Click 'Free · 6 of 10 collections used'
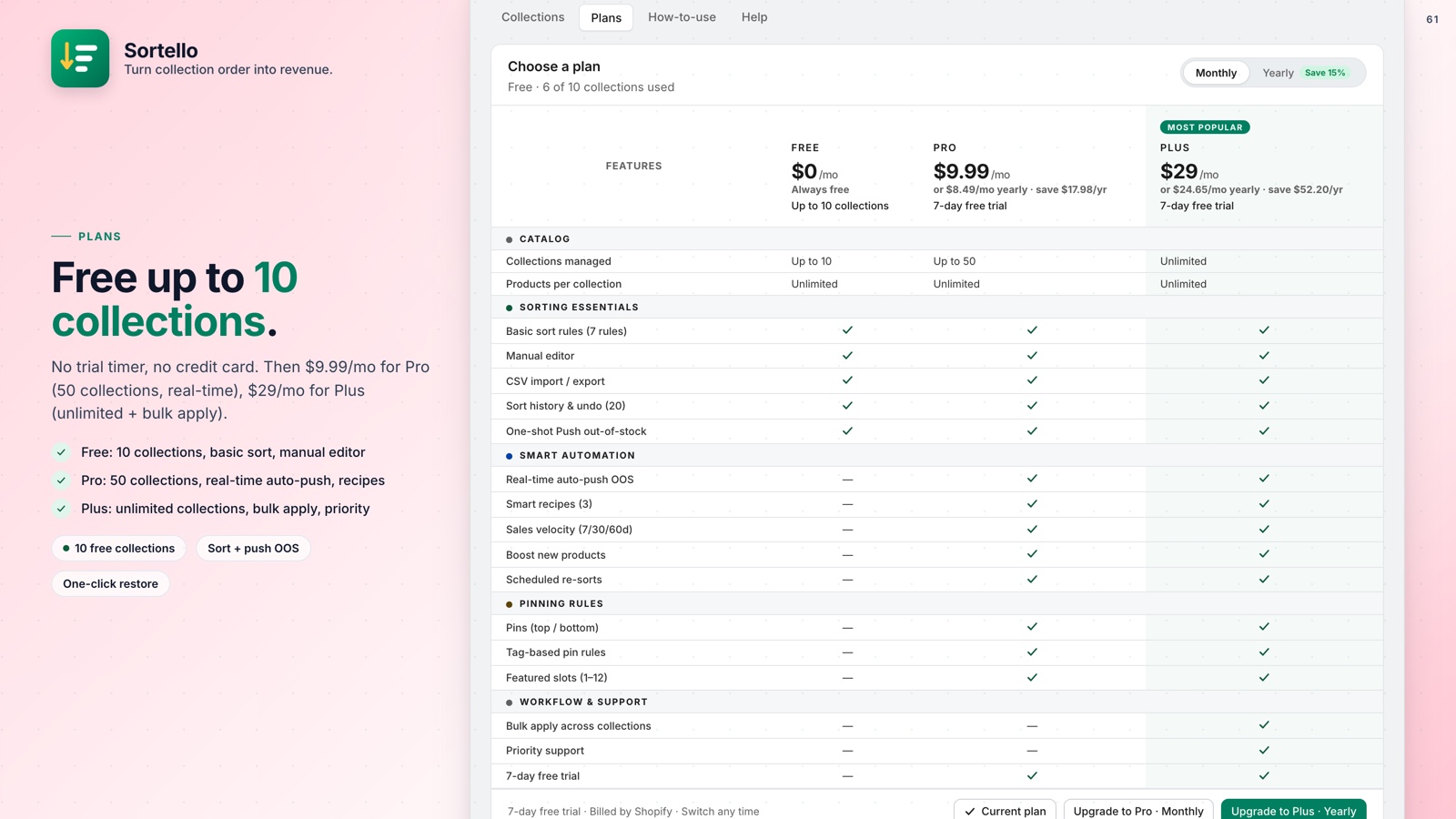 pos(591,87)
